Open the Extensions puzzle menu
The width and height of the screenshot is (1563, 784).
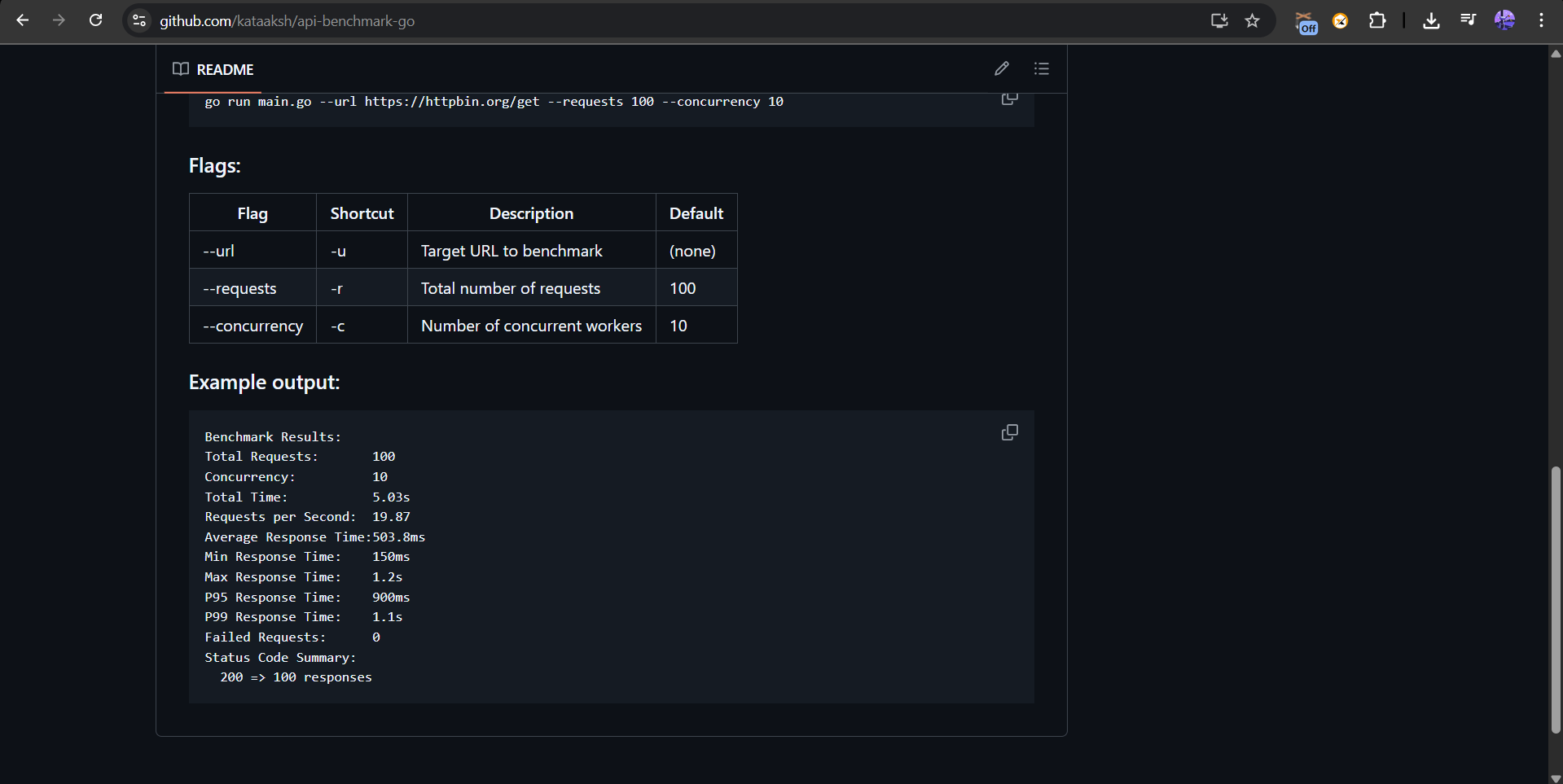[1376, 20]
